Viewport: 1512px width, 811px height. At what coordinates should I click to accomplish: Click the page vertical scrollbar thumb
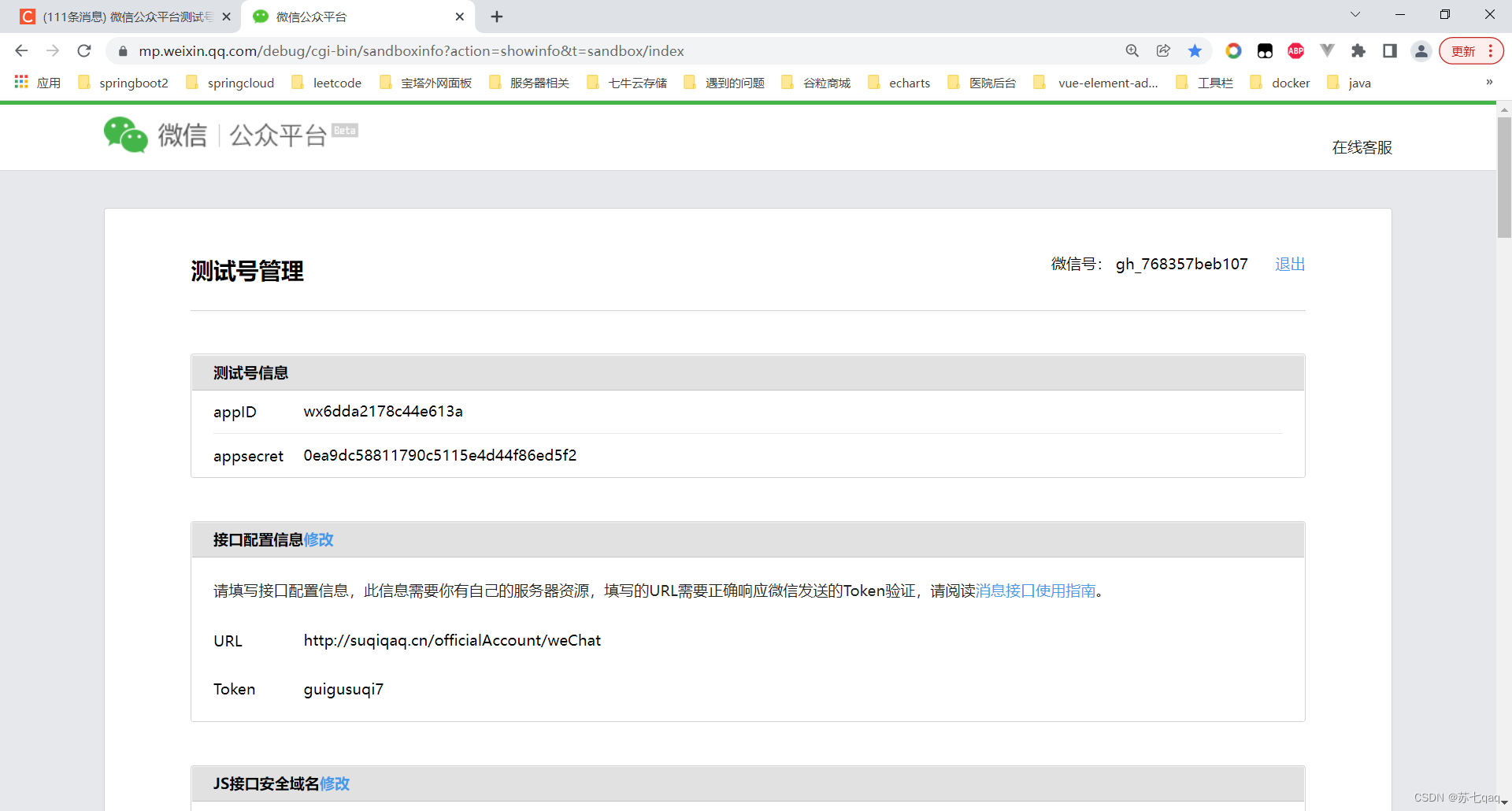click(1504, 177)
